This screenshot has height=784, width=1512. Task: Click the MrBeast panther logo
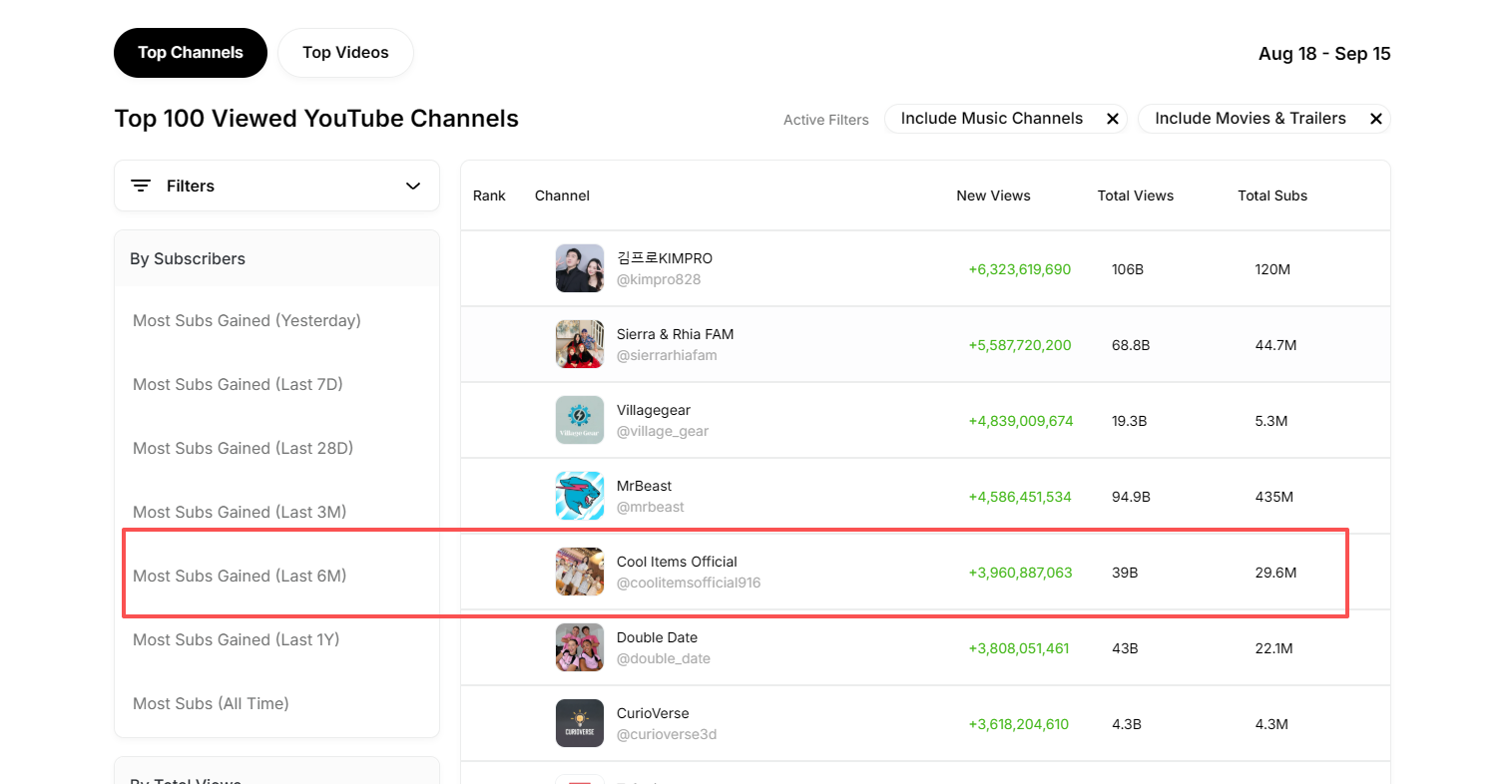pos(579,496)
